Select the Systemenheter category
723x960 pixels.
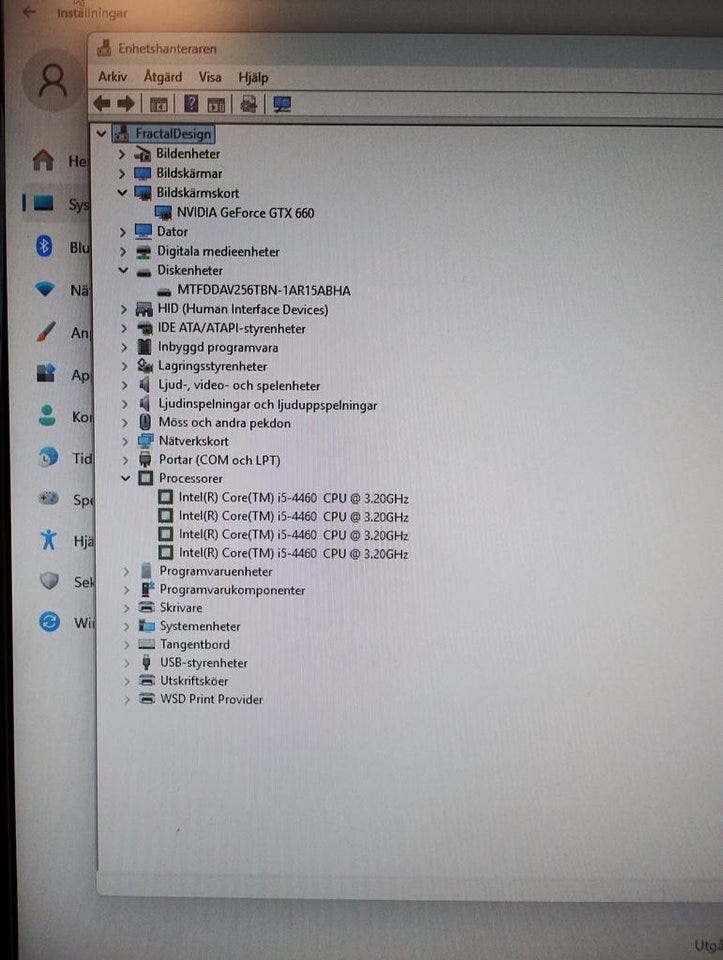point(200,626)
